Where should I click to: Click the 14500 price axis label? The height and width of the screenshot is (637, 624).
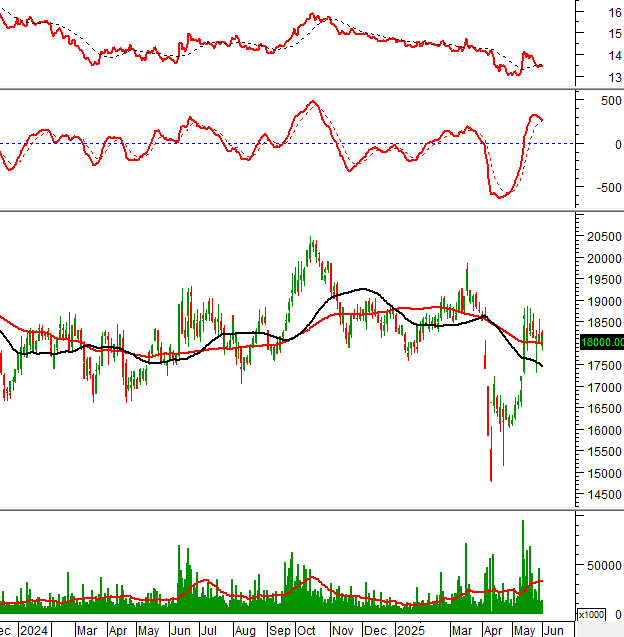click(604, 495)
